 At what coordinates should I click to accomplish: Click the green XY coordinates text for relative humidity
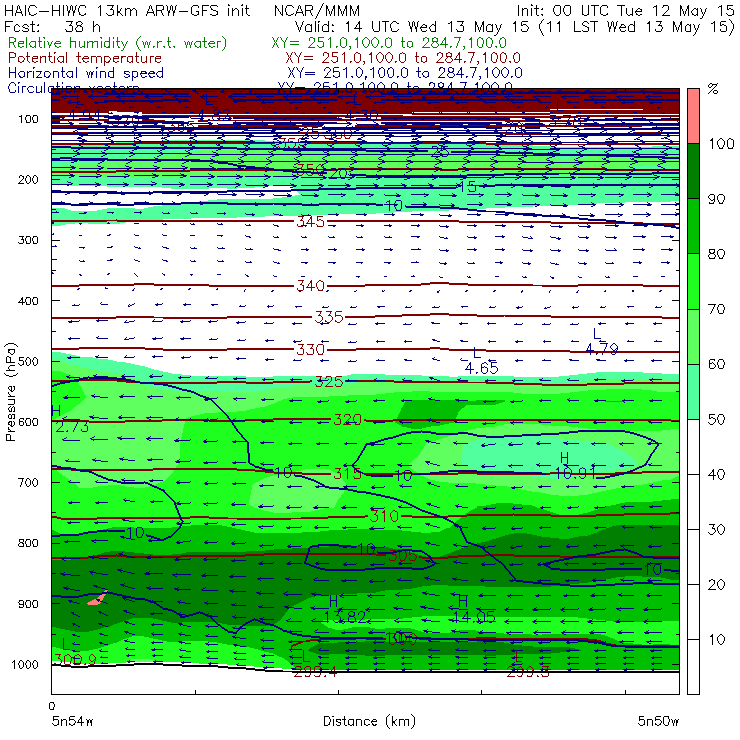pyautogui.click(x=389, y=43)
